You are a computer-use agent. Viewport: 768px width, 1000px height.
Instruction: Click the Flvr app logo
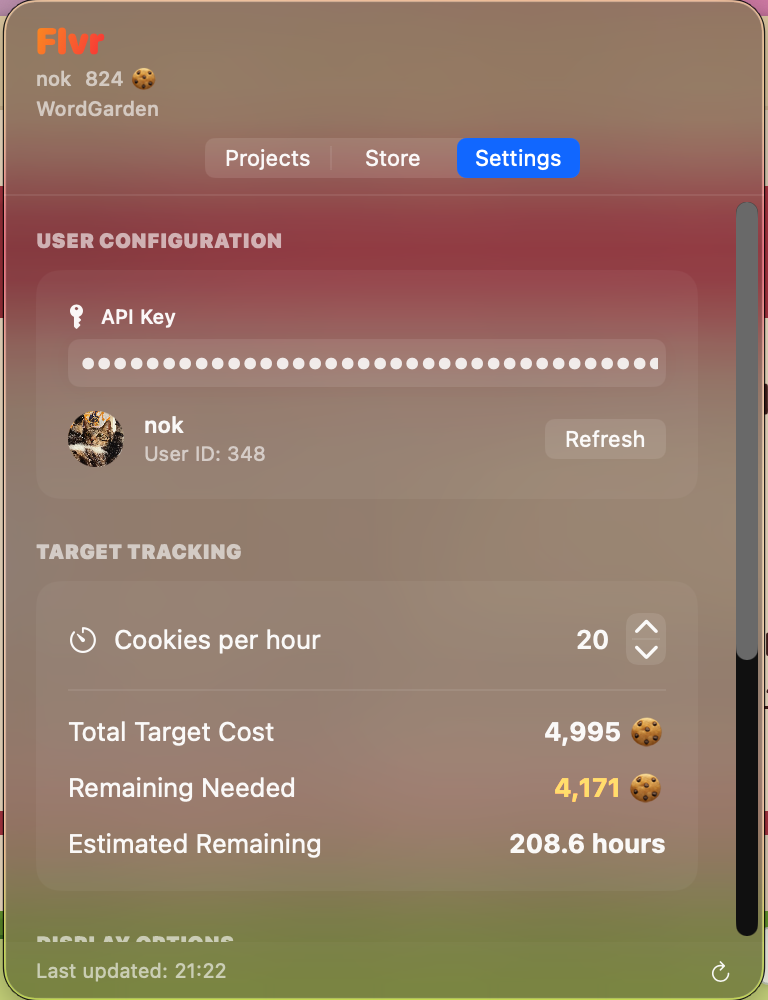70,42
